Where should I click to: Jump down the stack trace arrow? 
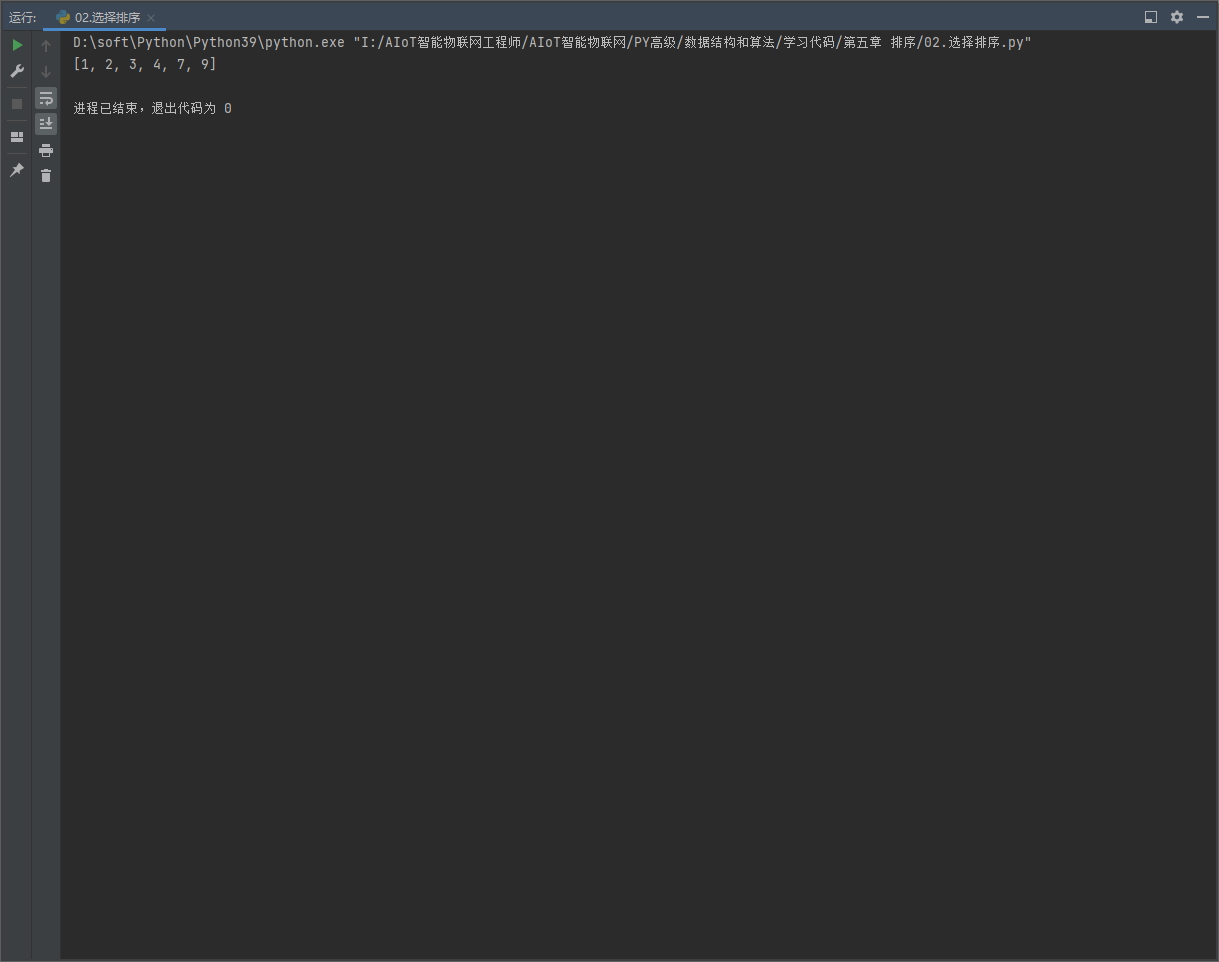coord(46,72)
